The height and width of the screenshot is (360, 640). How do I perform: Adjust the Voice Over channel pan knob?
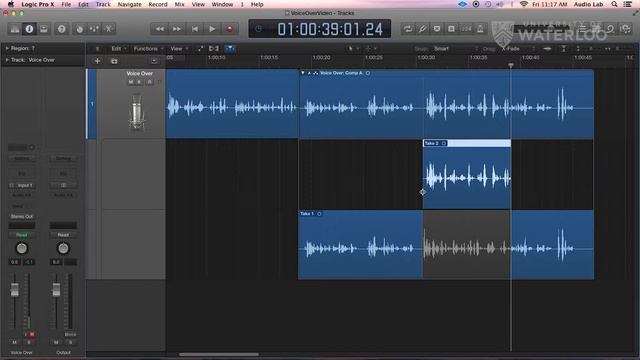point(22,248)
